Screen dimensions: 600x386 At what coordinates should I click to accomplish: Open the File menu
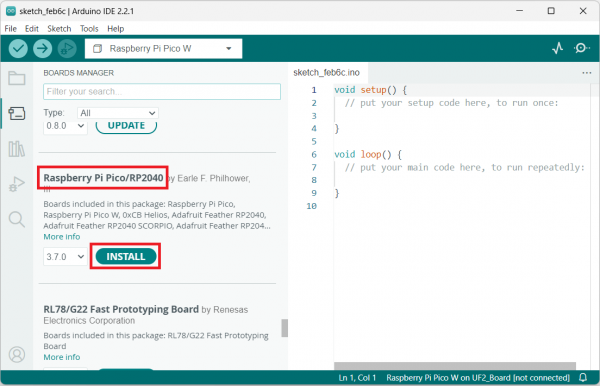tap(10, 29)
